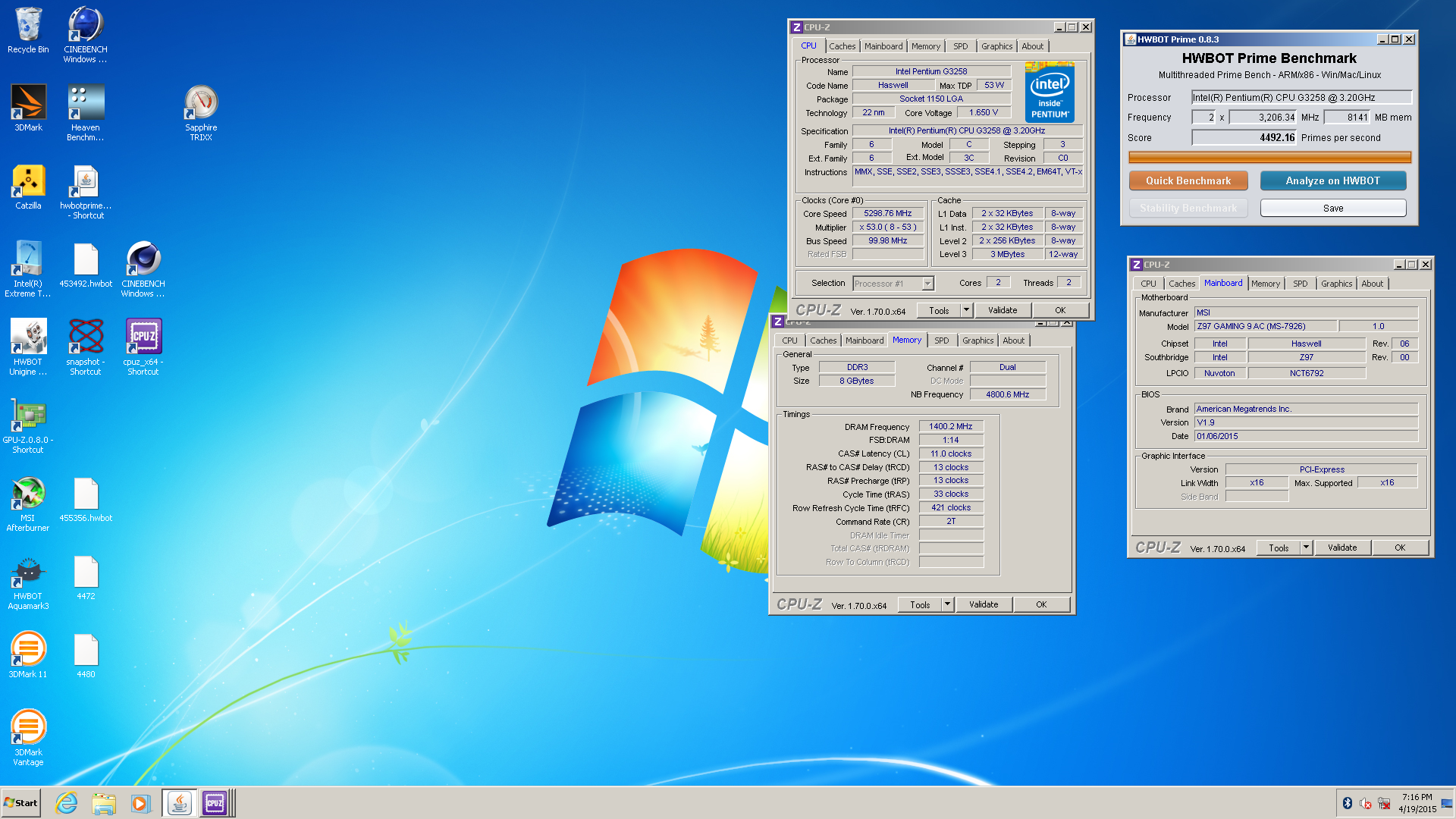Click Analyze on HWBOT button

click(x=1332, y=180)
